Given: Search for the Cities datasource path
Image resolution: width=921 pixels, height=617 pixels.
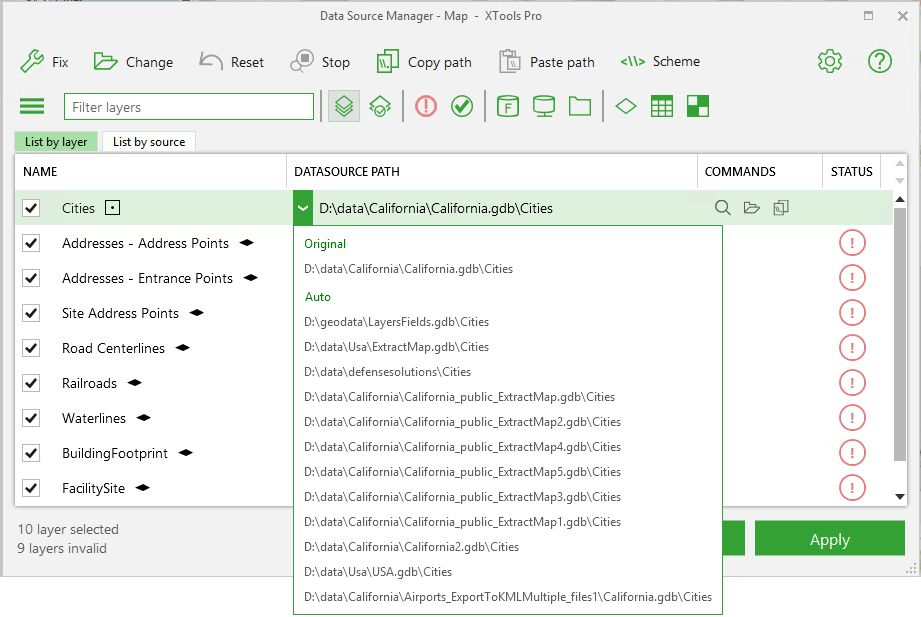Looking at the screenshot, I should point(722,207).
